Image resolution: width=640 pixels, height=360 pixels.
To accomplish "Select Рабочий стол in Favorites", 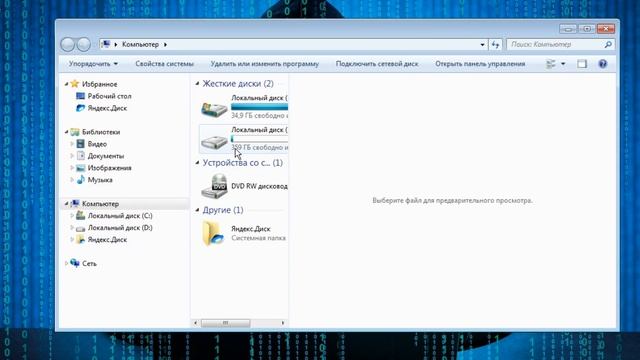I will click(x=109, y=96).
